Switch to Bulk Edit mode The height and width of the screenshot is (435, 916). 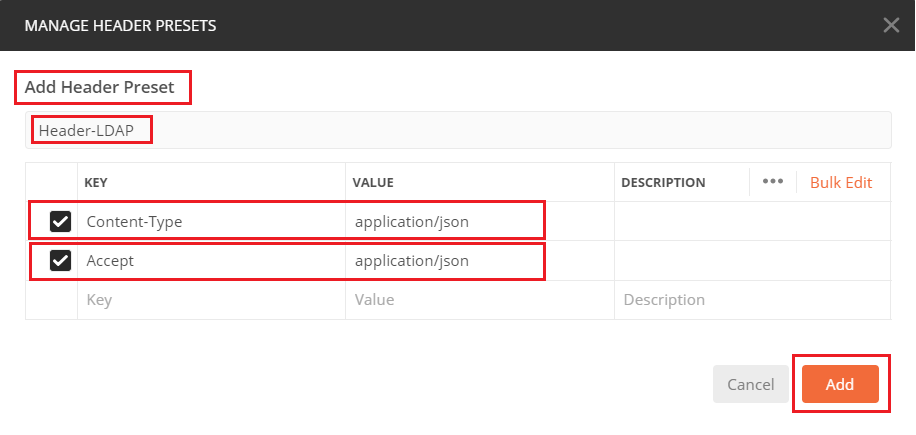[x=840, y=182]
